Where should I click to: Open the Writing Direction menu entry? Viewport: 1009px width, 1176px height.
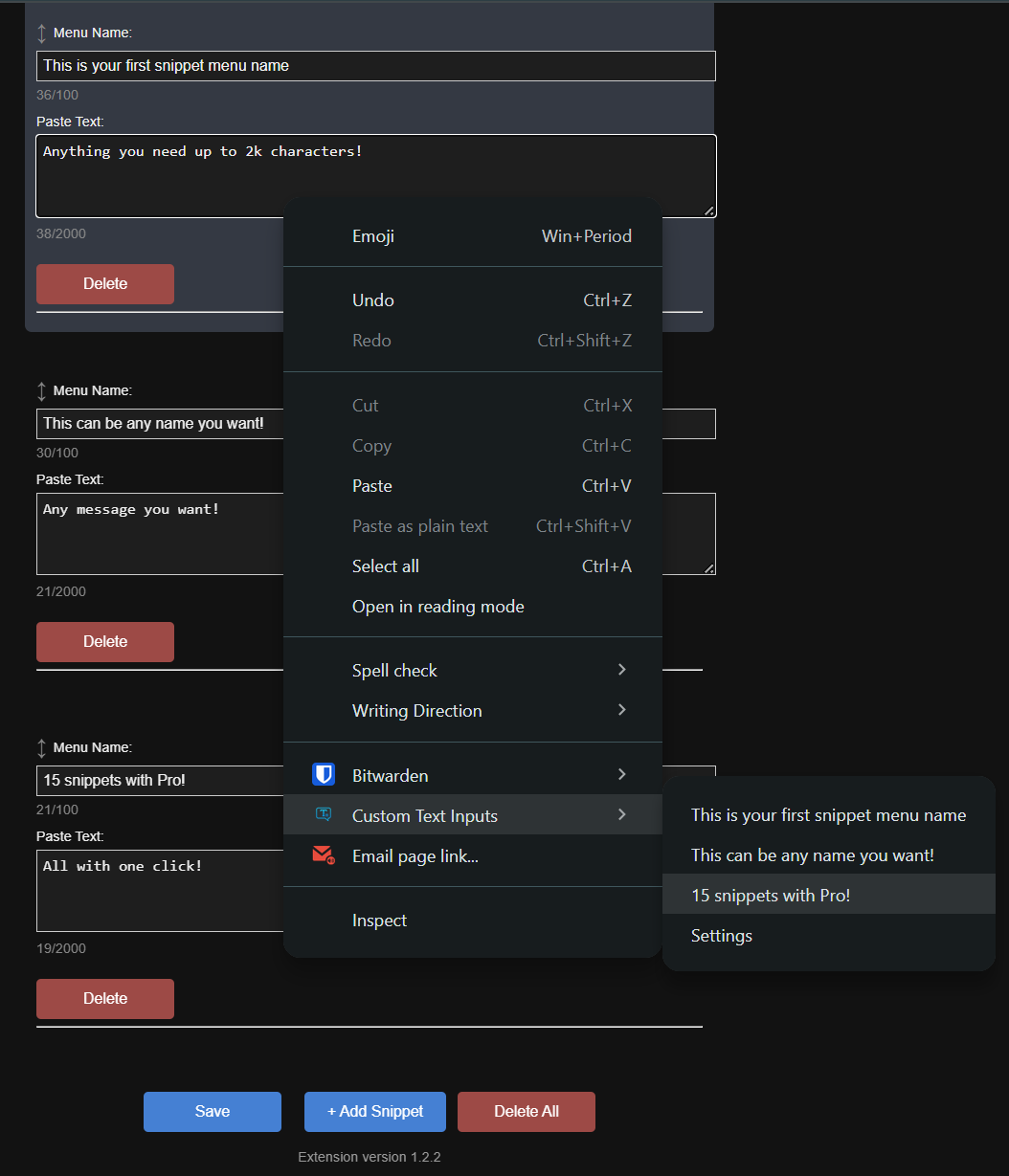pyautogui.click(x=473, y=711)
